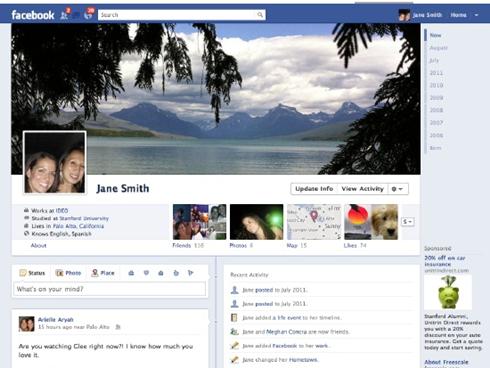The height and width of the screenshot is (368, 490).
Task: Open IDEO workplace link
Action: tap(62, 211)
